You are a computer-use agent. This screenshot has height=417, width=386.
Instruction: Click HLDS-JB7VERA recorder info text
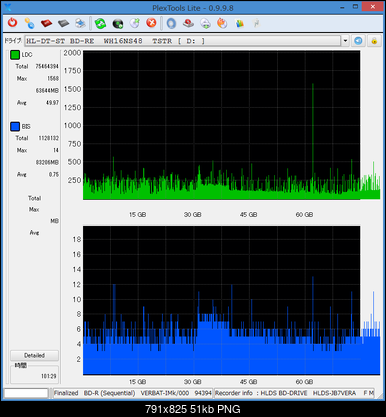click(x=334, y=393)
